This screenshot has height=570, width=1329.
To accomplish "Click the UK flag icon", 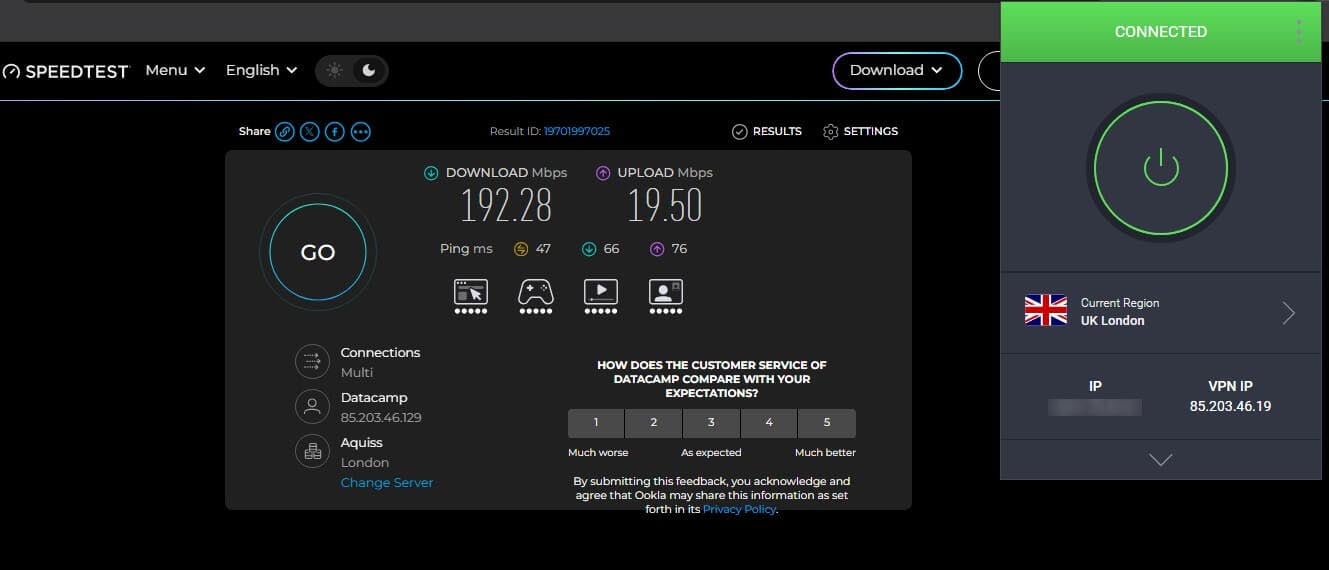I will tap(1046, 310).
